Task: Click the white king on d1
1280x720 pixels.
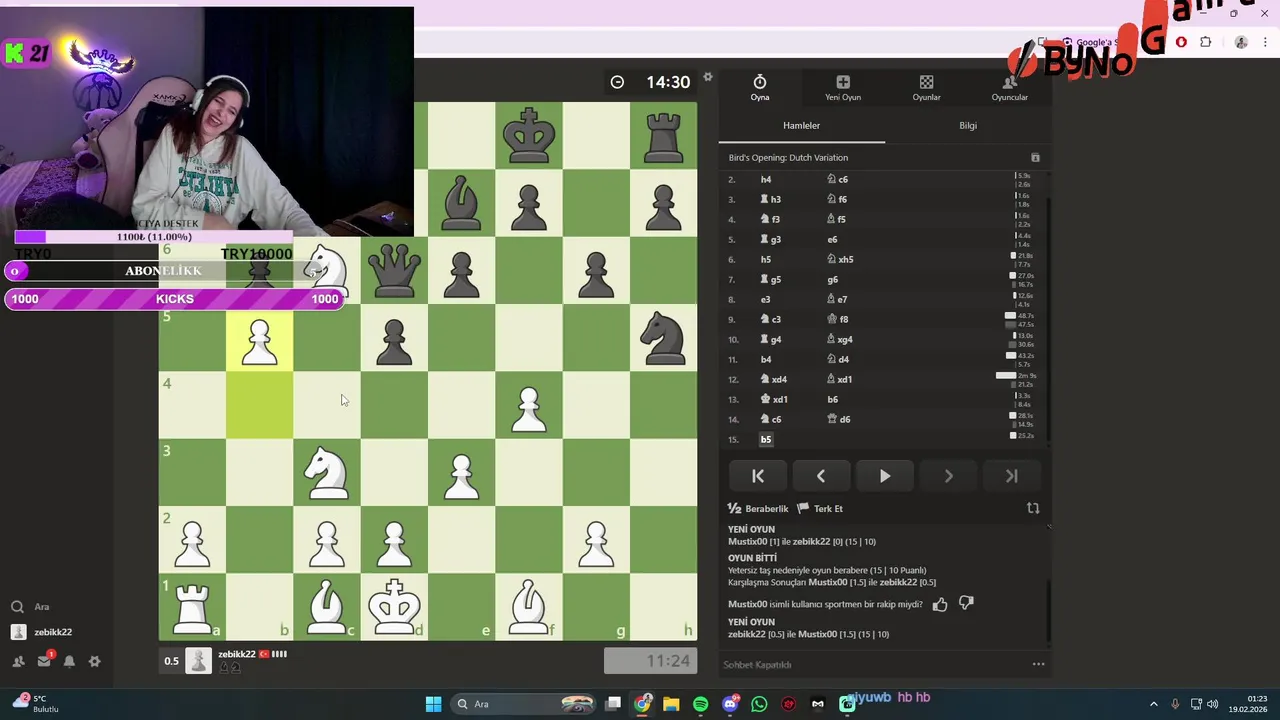Action: tap(394, 607)
